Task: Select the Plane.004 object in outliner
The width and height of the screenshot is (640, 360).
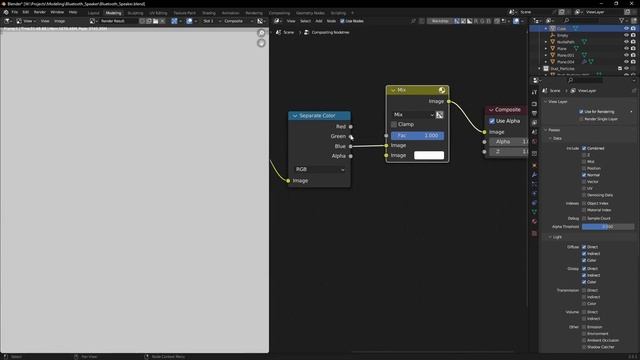Action: (x=565, y=62)
